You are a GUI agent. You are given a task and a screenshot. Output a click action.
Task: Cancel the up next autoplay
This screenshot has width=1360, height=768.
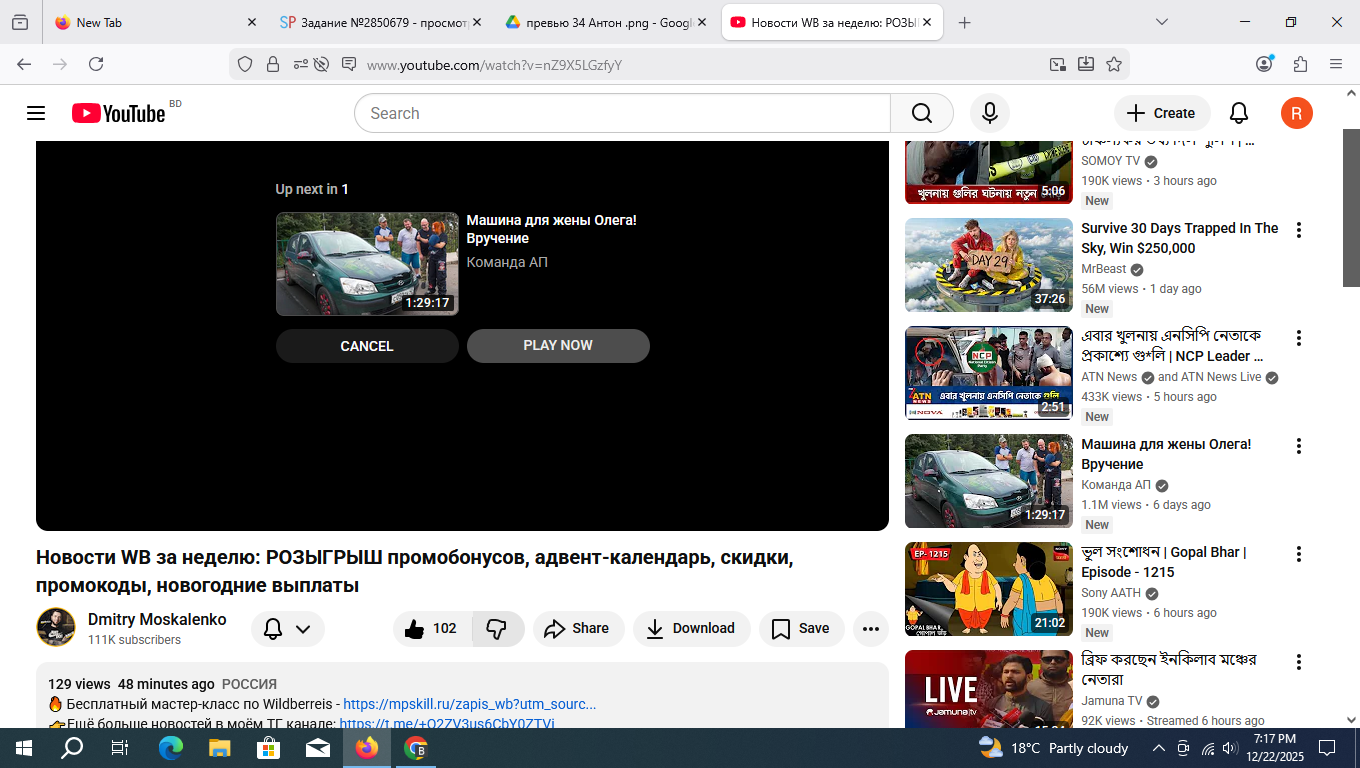[367, 346]
